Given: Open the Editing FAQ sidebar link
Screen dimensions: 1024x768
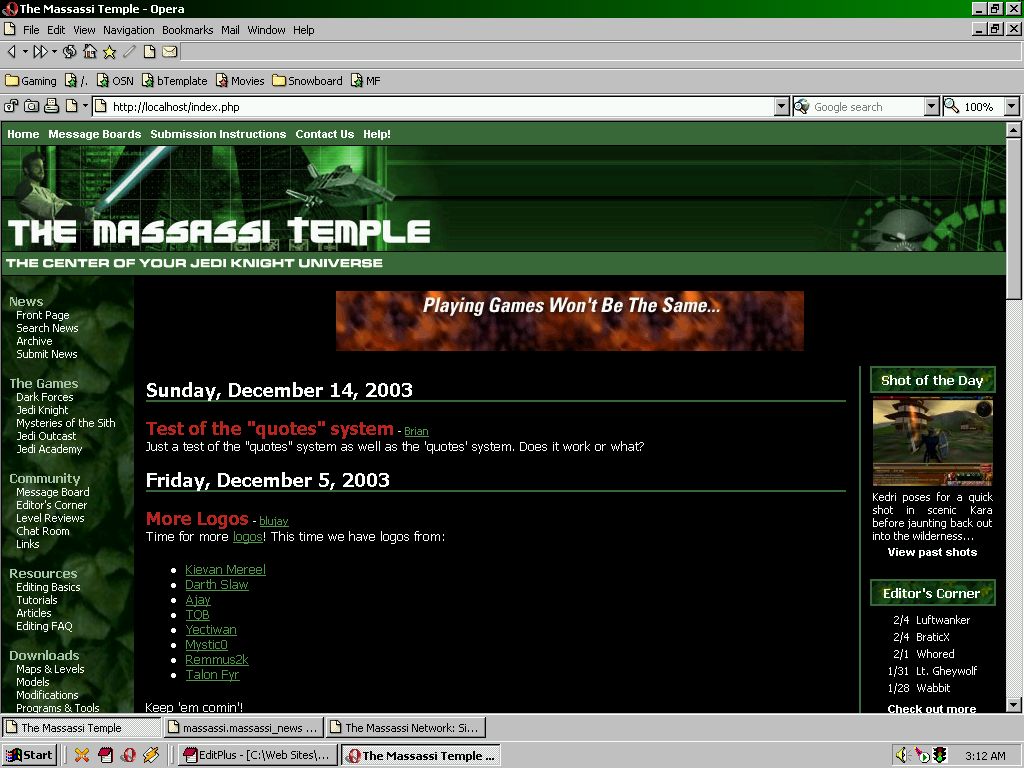Looking at the screenshot, I should [44, 626].
